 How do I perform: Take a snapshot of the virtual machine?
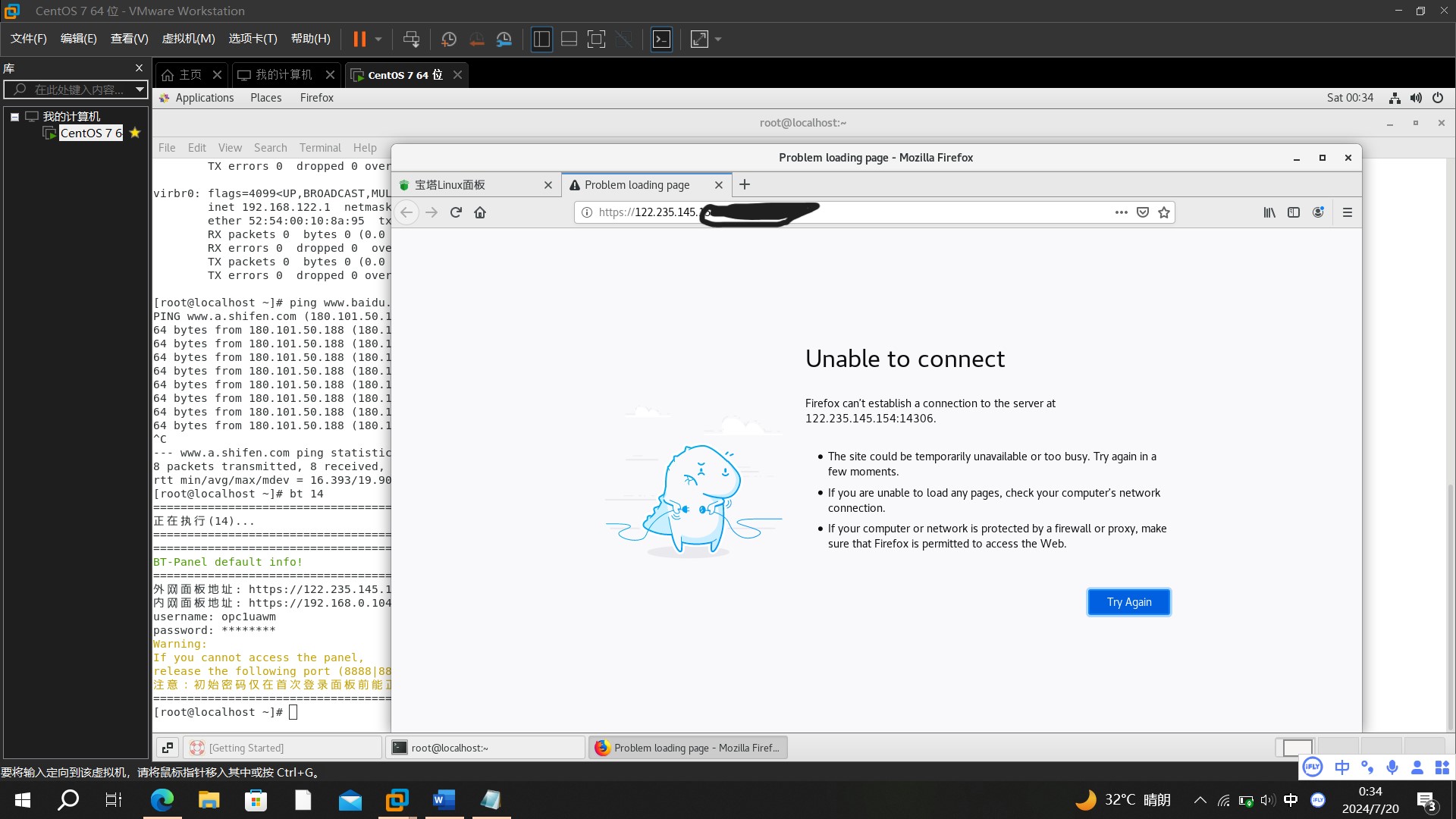[448, 39]
